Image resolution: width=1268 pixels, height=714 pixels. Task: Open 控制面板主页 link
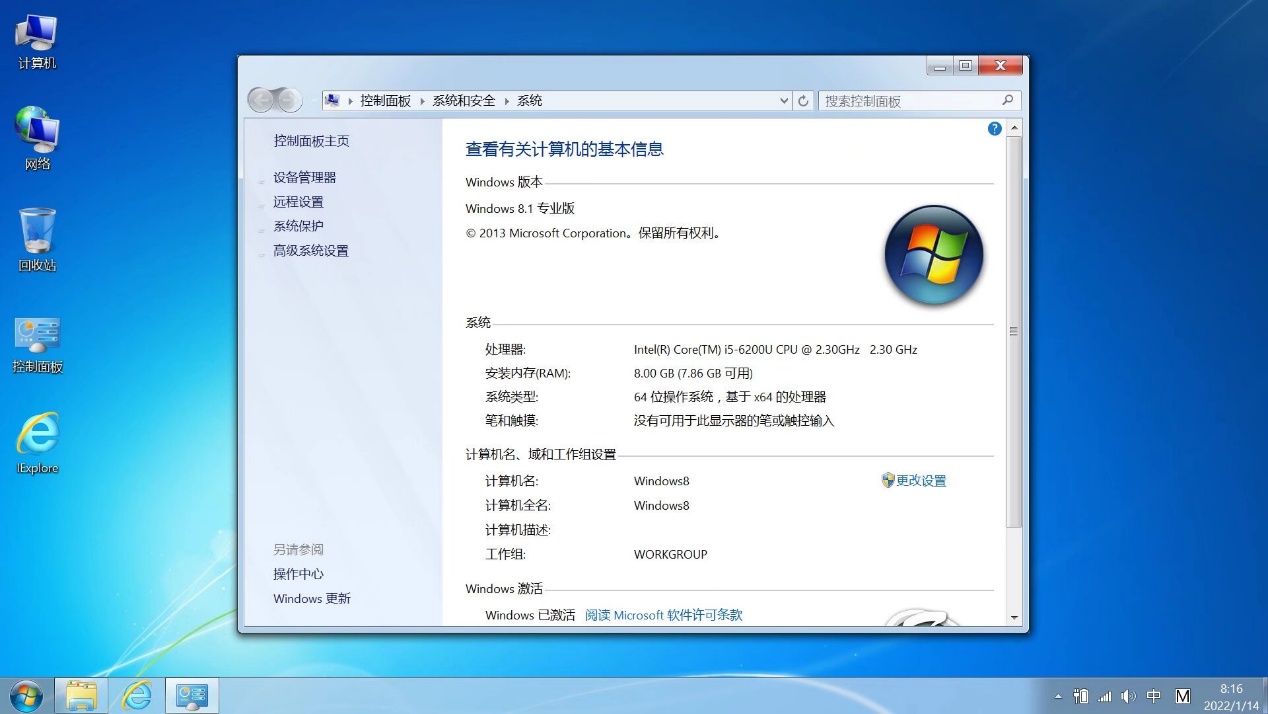(x=311, y=141)
